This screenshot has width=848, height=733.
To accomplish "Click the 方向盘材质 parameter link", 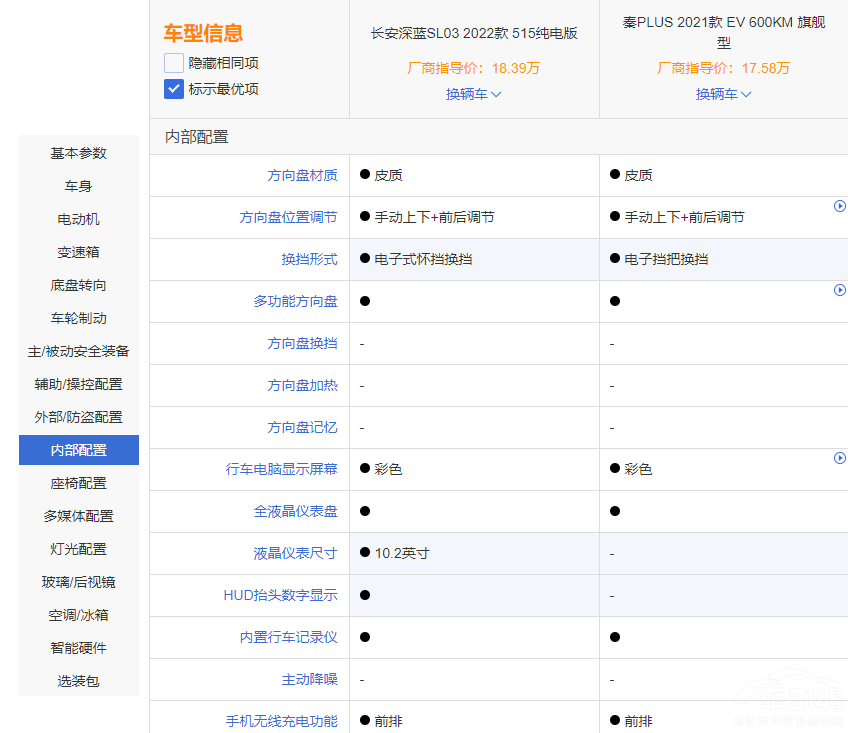I will 302,175.
